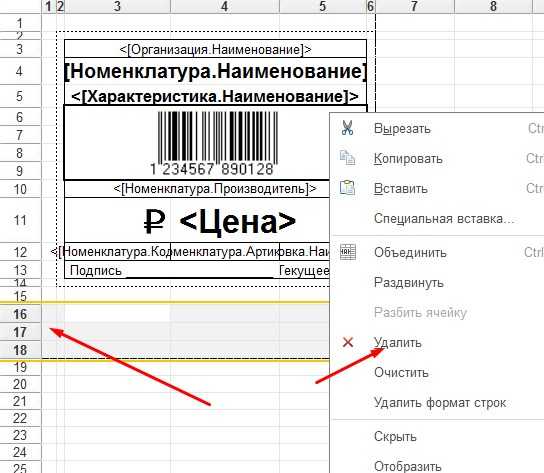Click the Номенклатура.Артикул cell in row 12

[x=225, y=252]
